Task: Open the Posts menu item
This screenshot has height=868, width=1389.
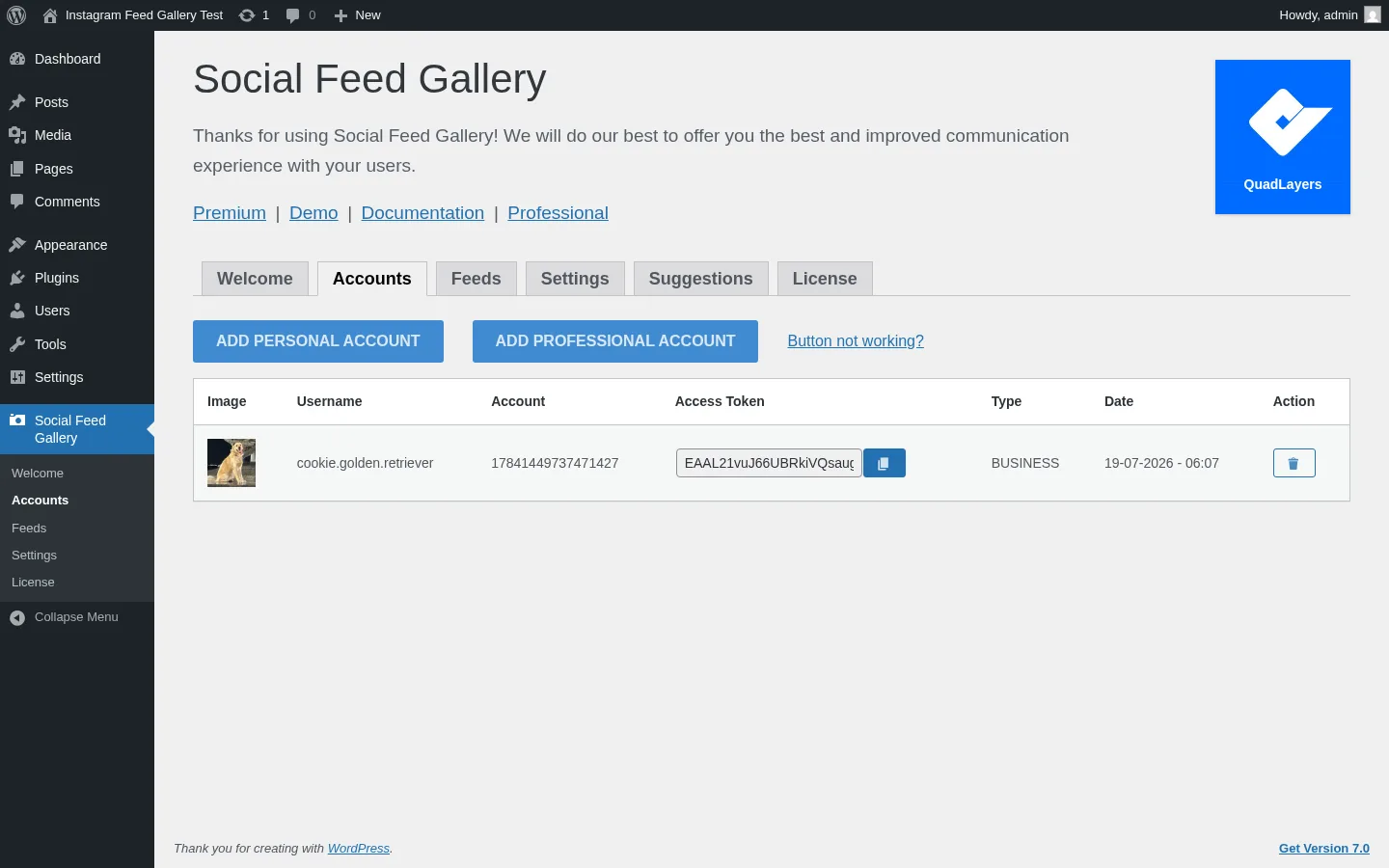Action: [x=77, y=102]
